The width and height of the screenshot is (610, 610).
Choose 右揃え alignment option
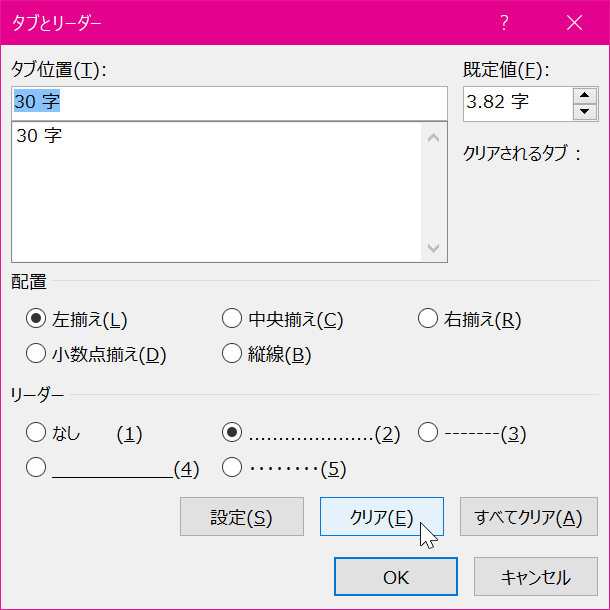tap(428, 320)
